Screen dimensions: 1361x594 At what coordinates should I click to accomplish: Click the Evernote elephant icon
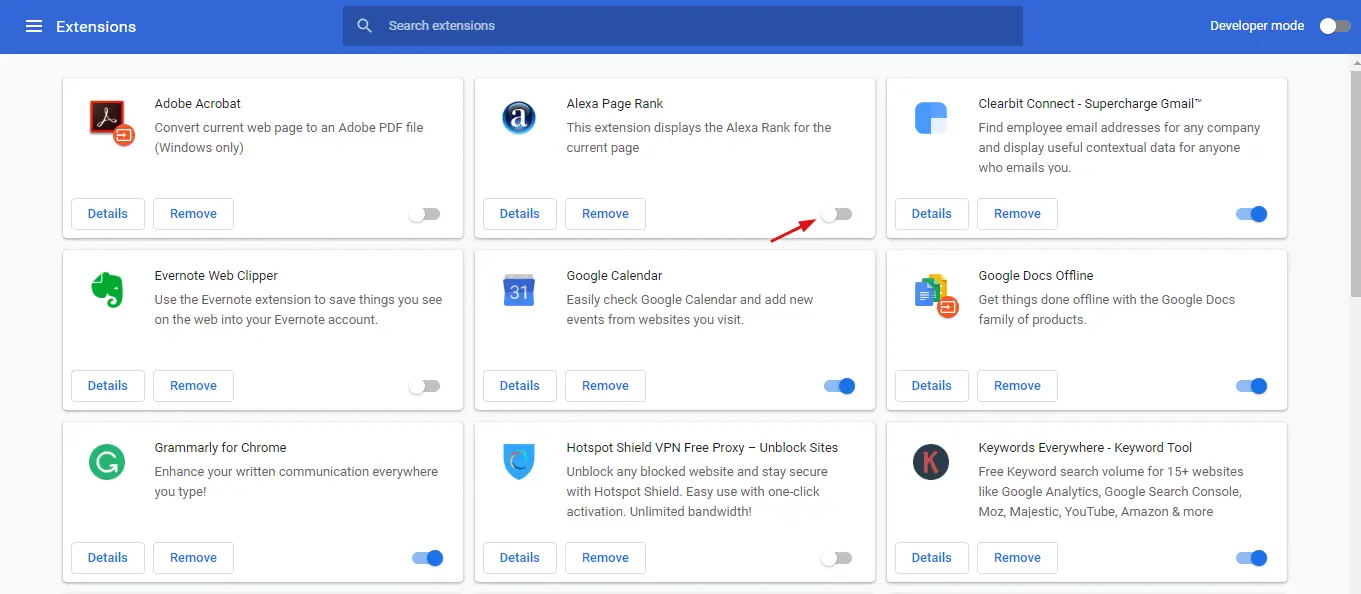[x=107, y=290]
